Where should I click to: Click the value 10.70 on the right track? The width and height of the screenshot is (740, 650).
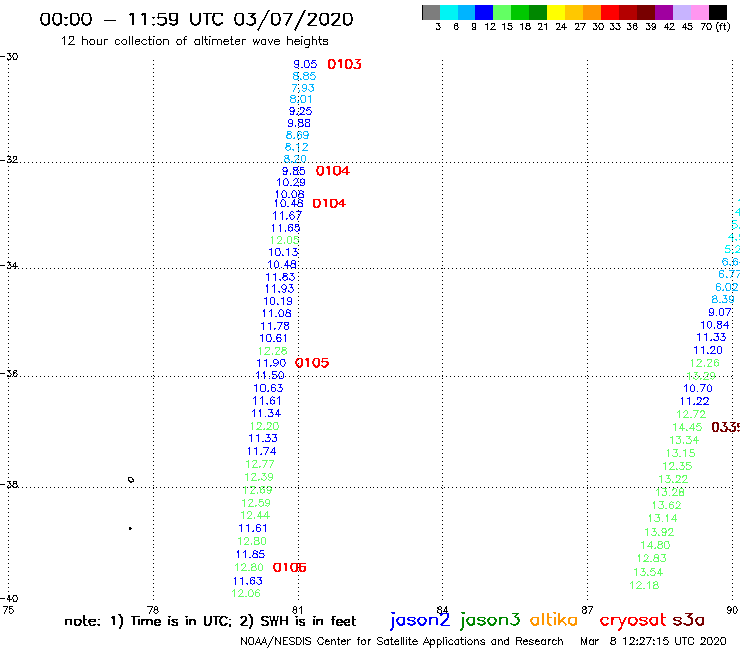(698, 388)
